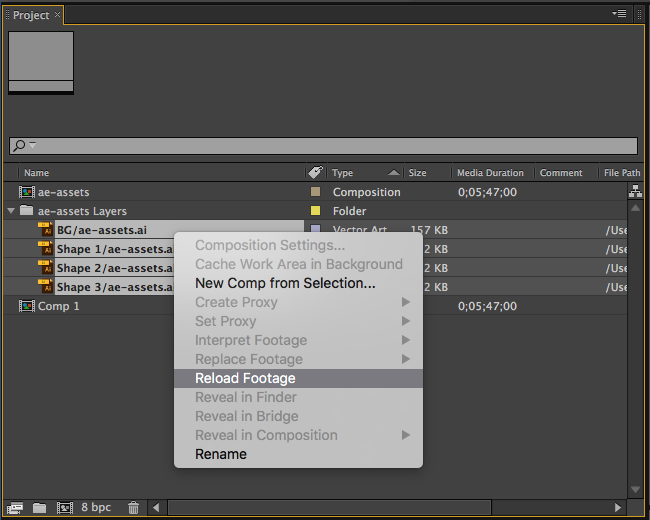The height and width of the screenshot is (520, 650).
Task: Click the label tag column icon
Action: click(x=315, y=173)
